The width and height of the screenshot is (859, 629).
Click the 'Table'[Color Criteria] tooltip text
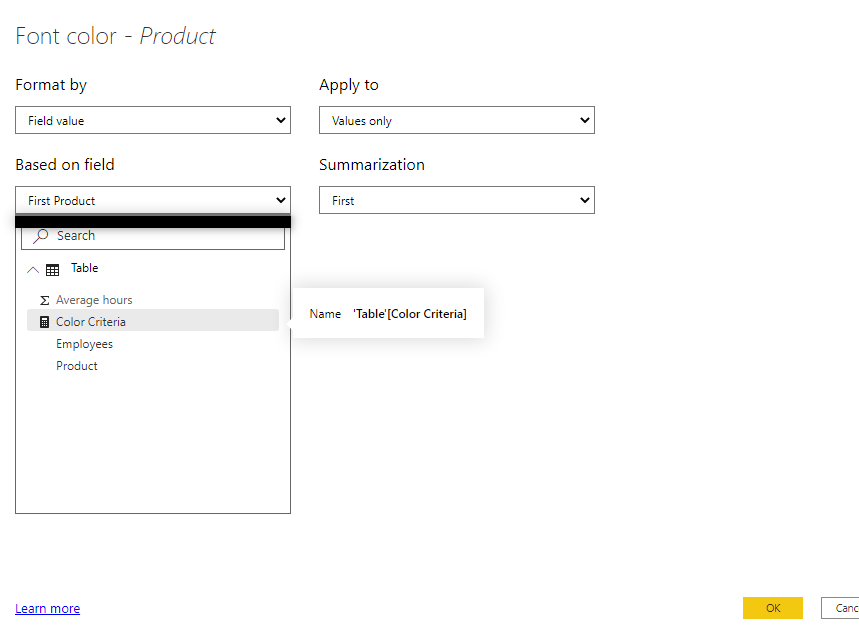(410, 314)
